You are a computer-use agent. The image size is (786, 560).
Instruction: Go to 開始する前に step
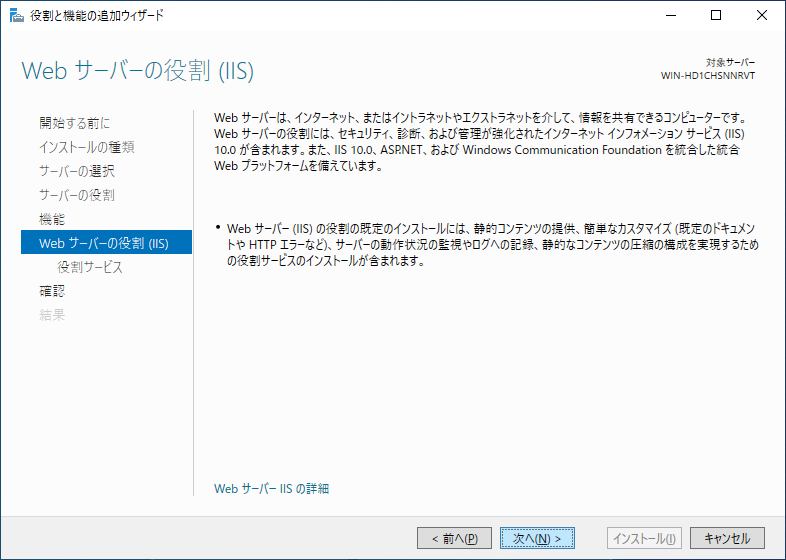[75, 123]
